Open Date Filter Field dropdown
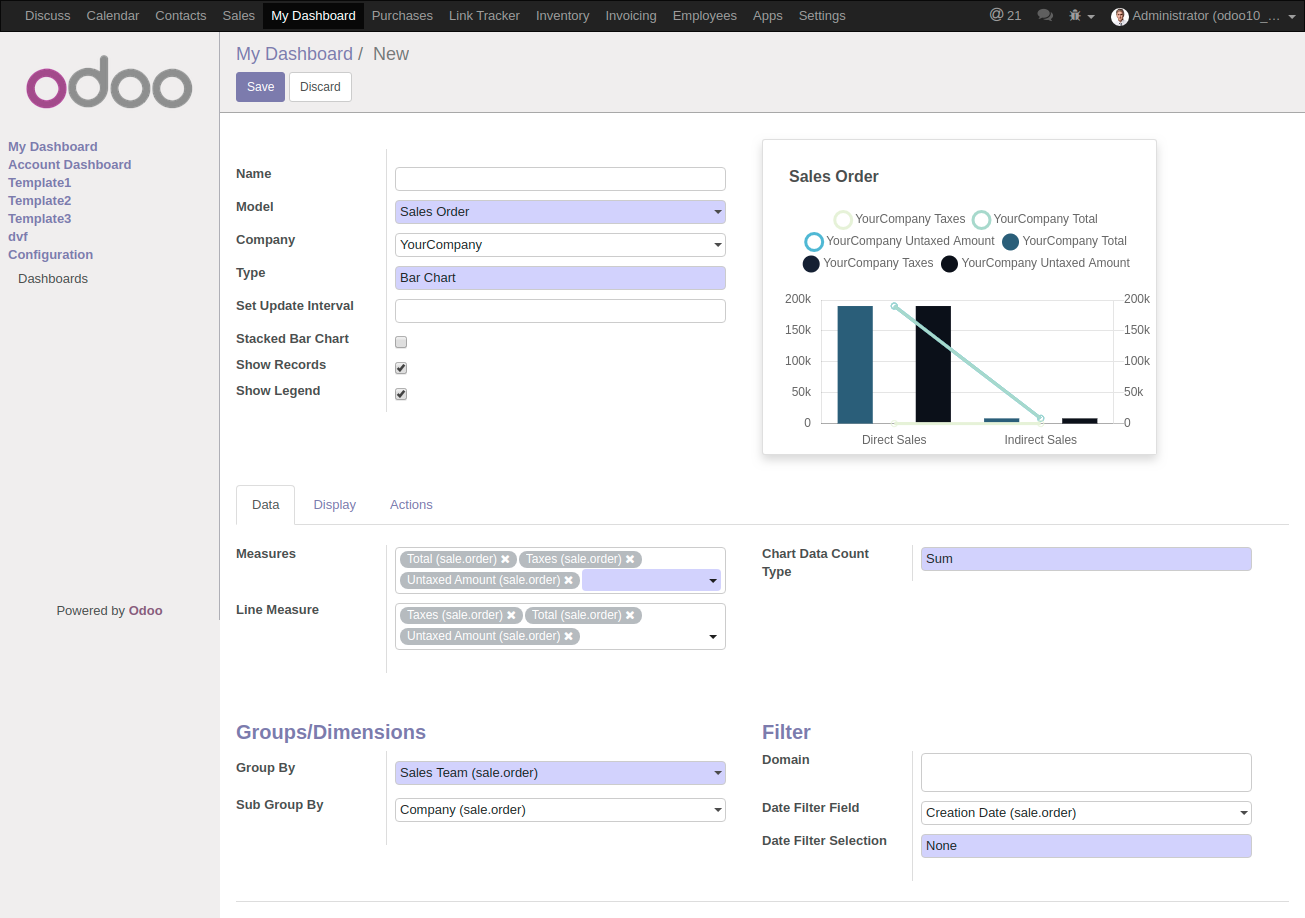The height and width of the screenshot is (918, 1305). tap(1086, 813)
